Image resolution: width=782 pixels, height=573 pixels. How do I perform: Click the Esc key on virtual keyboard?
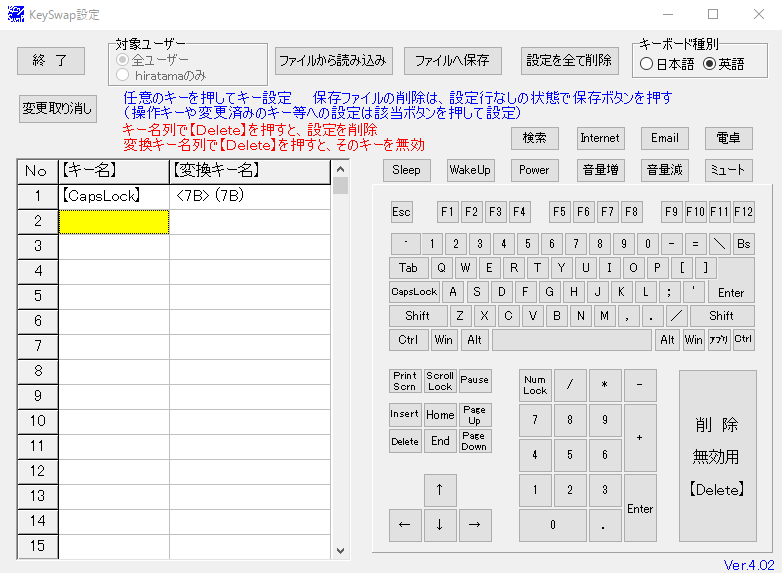coord(401,212)
